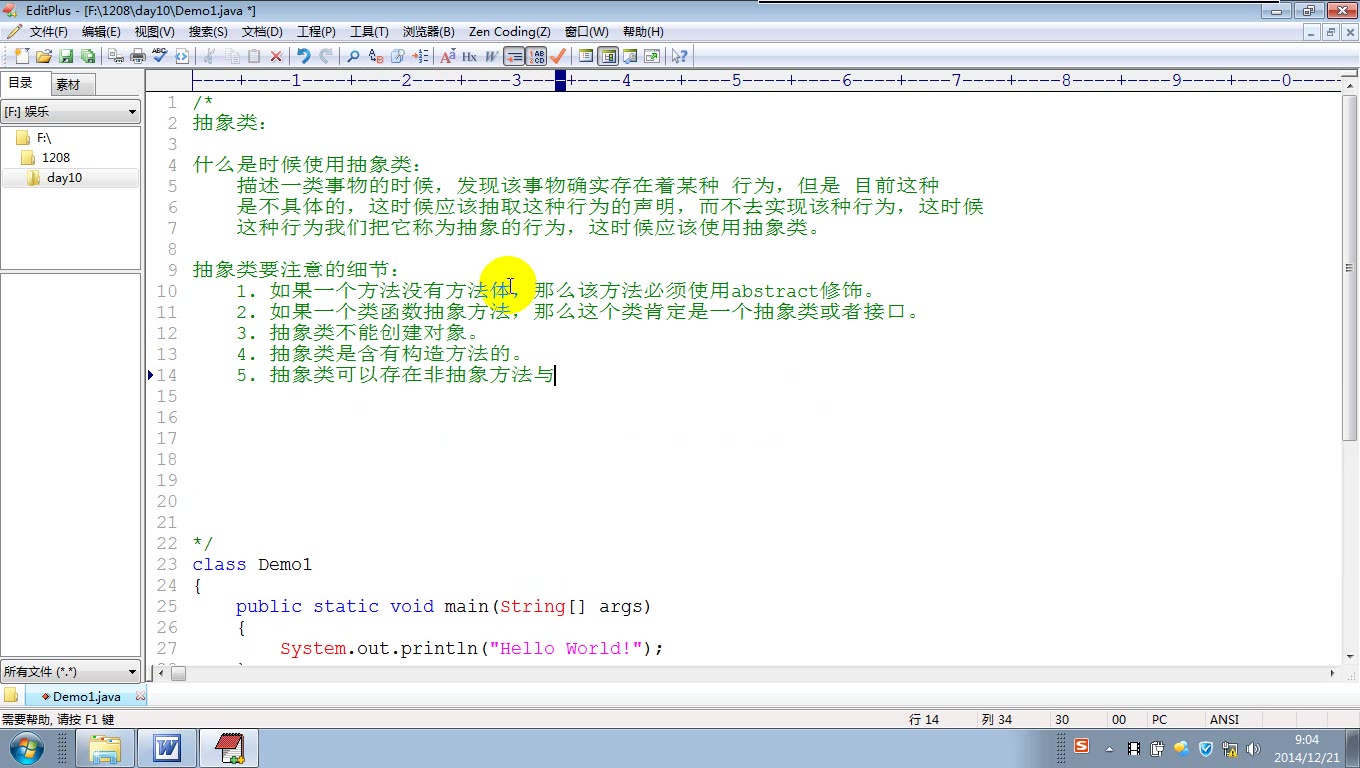Open the [F:] 娱乐 drive dropdown
This screenshot has height=768, width=1360.
[70, 112]
